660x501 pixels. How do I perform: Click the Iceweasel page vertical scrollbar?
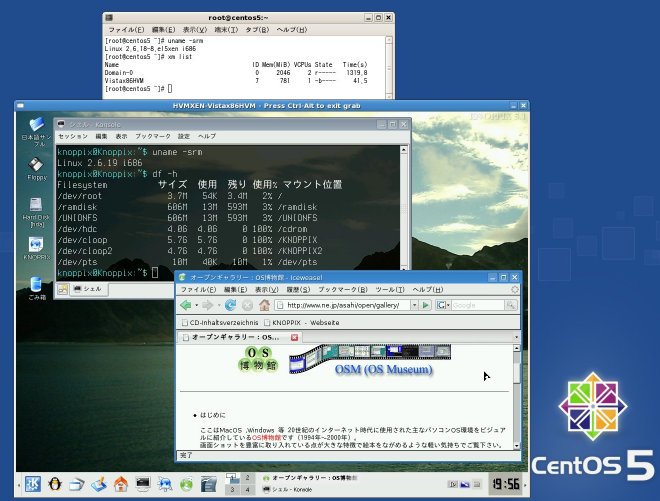pos(516,397)
